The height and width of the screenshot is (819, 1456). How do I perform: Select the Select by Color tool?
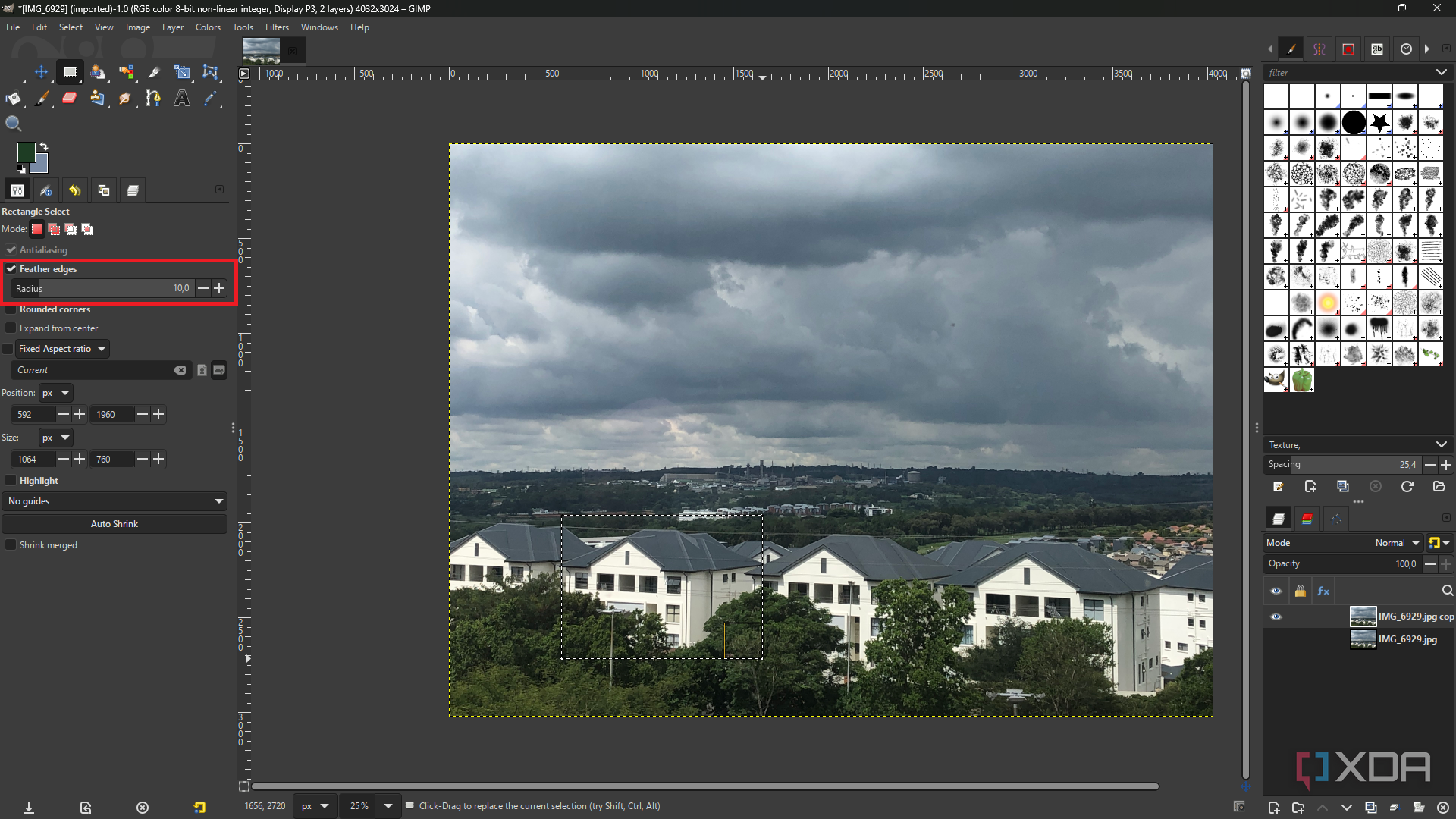[126, 72]
